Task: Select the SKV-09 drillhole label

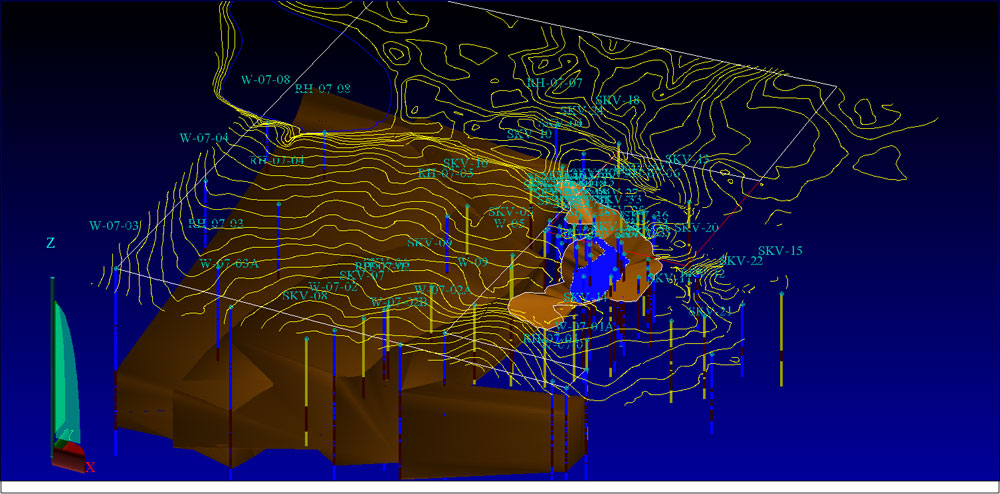Action: [429, 243]
